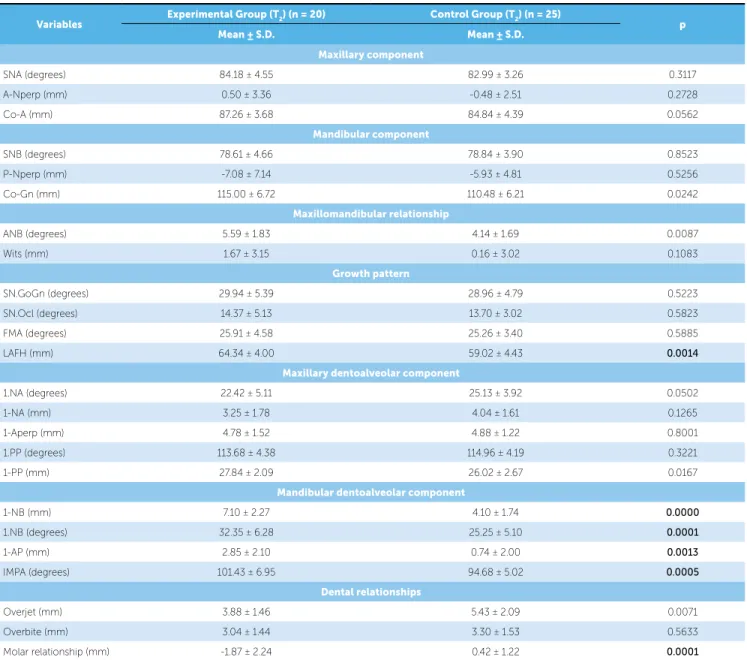Click the value '0.16 ± 3.02'
Viewport: 747px width, 660px height.
tap(495, 254)
